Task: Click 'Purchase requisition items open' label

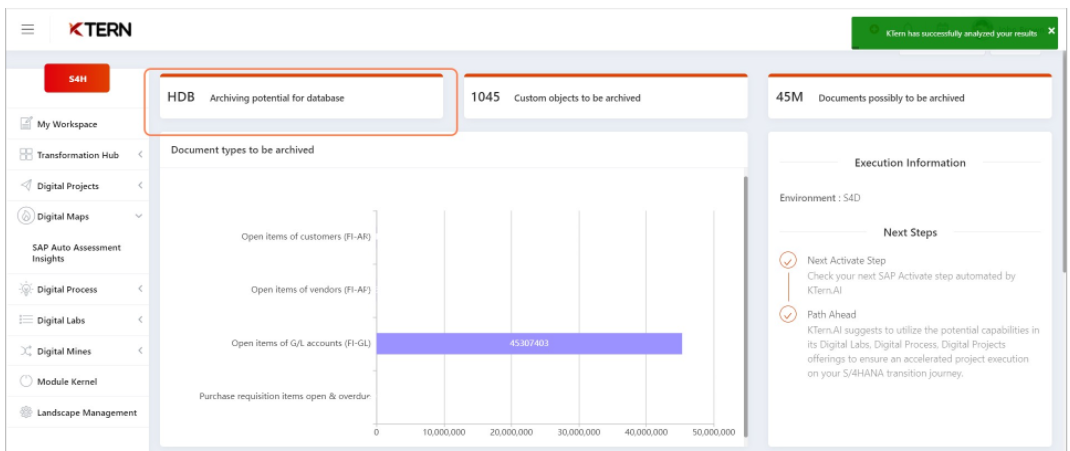Action: coord(285,396)
